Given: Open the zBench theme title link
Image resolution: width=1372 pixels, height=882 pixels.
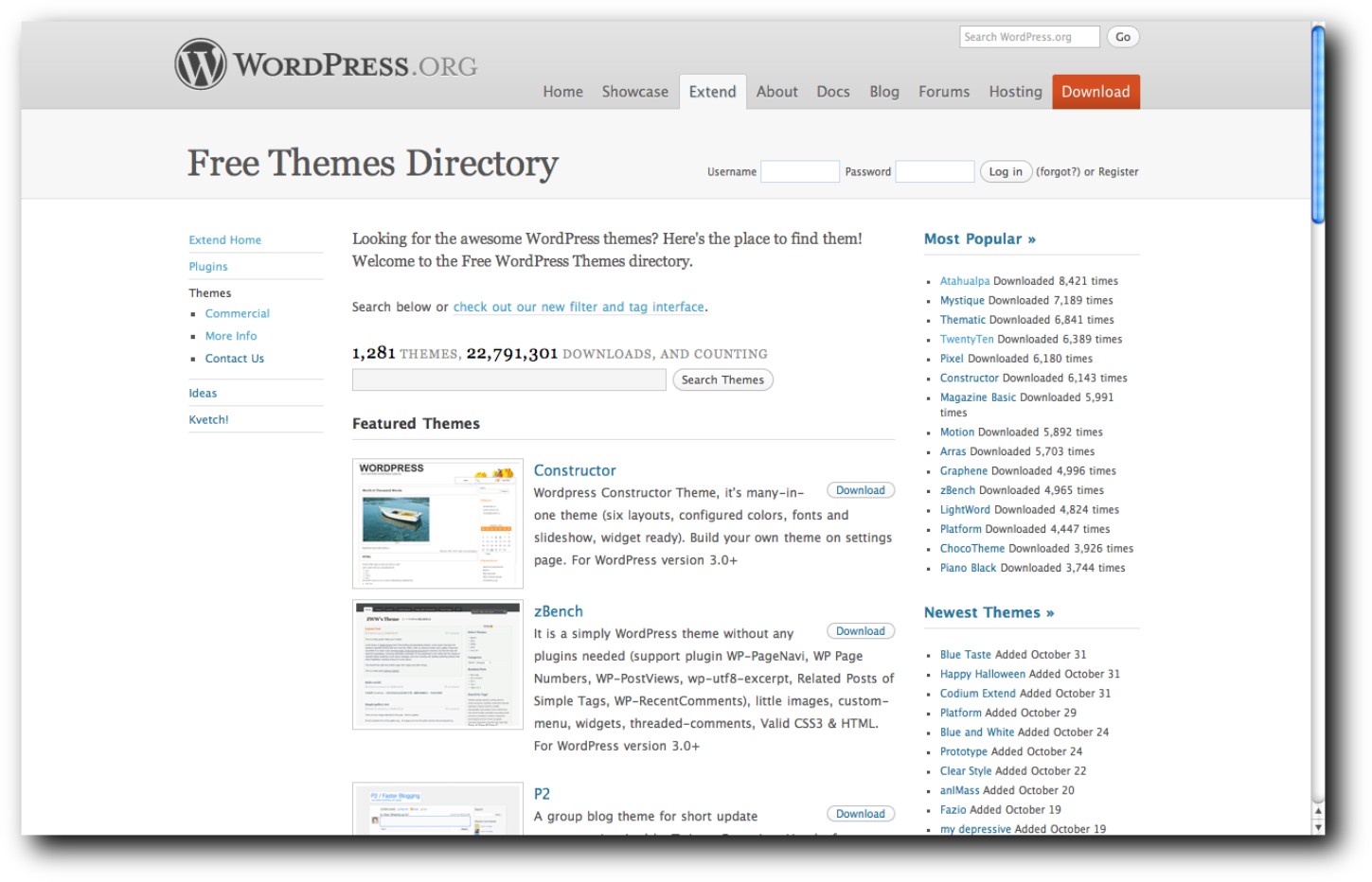Looking at the screenshot, I should pos(559,611).
